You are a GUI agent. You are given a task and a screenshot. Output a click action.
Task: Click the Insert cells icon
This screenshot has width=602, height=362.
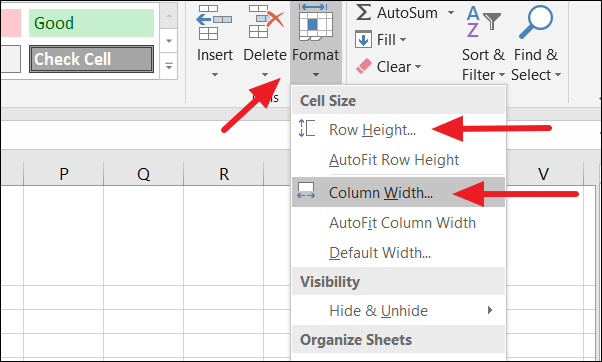(214, 22)
